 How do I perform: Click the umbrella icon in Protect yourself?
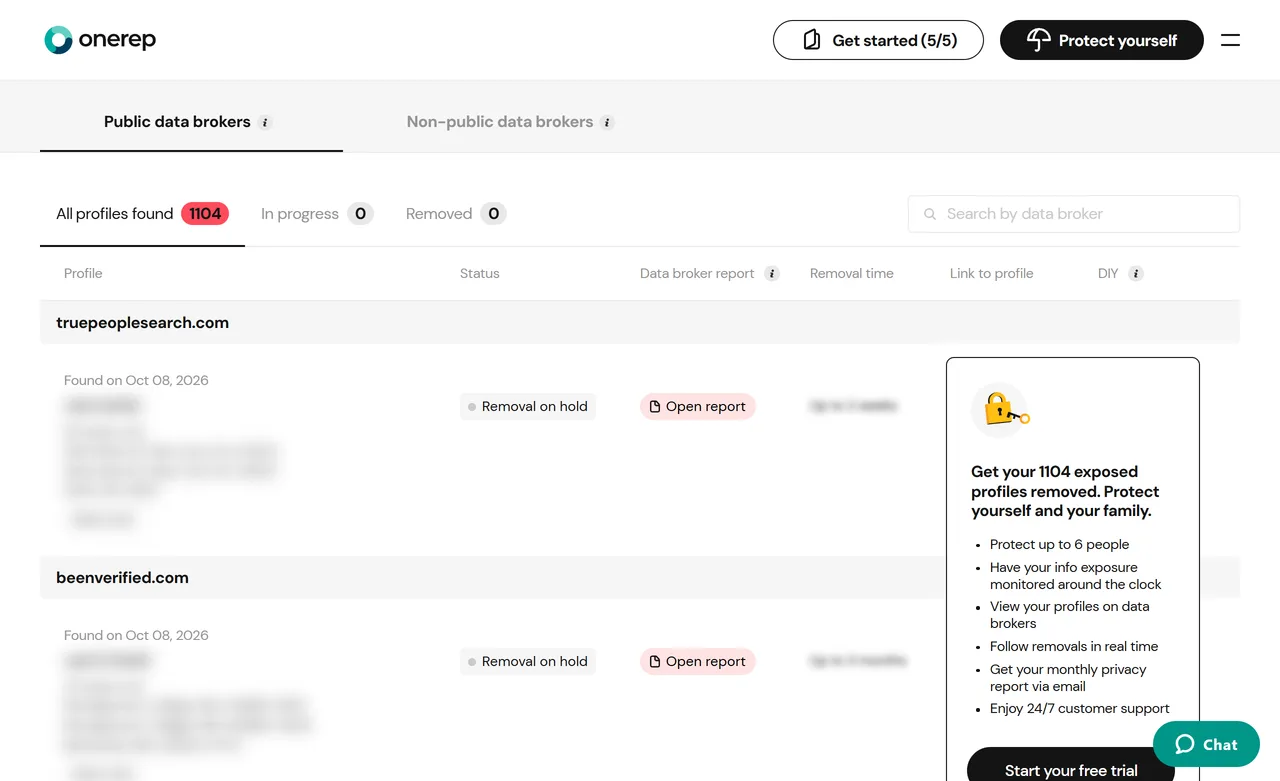coord(1039,40)
